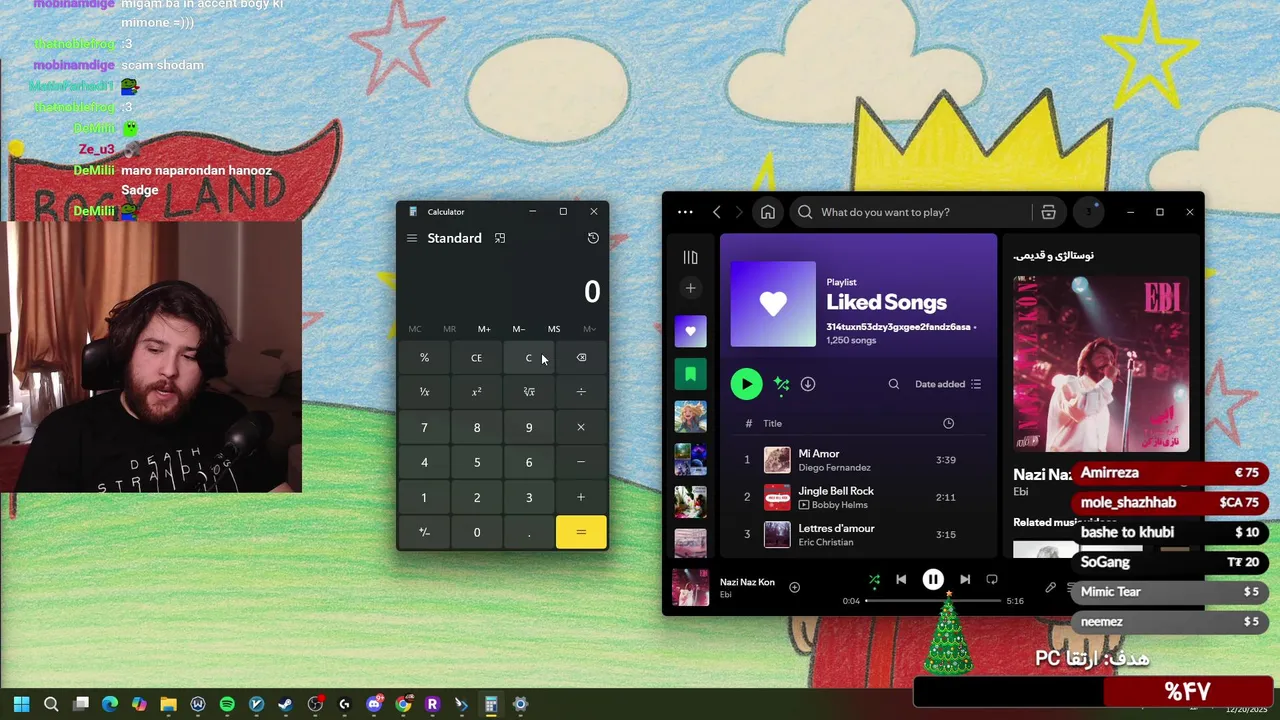Download the Liked Songs playlist
The width and height of the screenshot is (1280, 720).
click(x=808, y=384)
